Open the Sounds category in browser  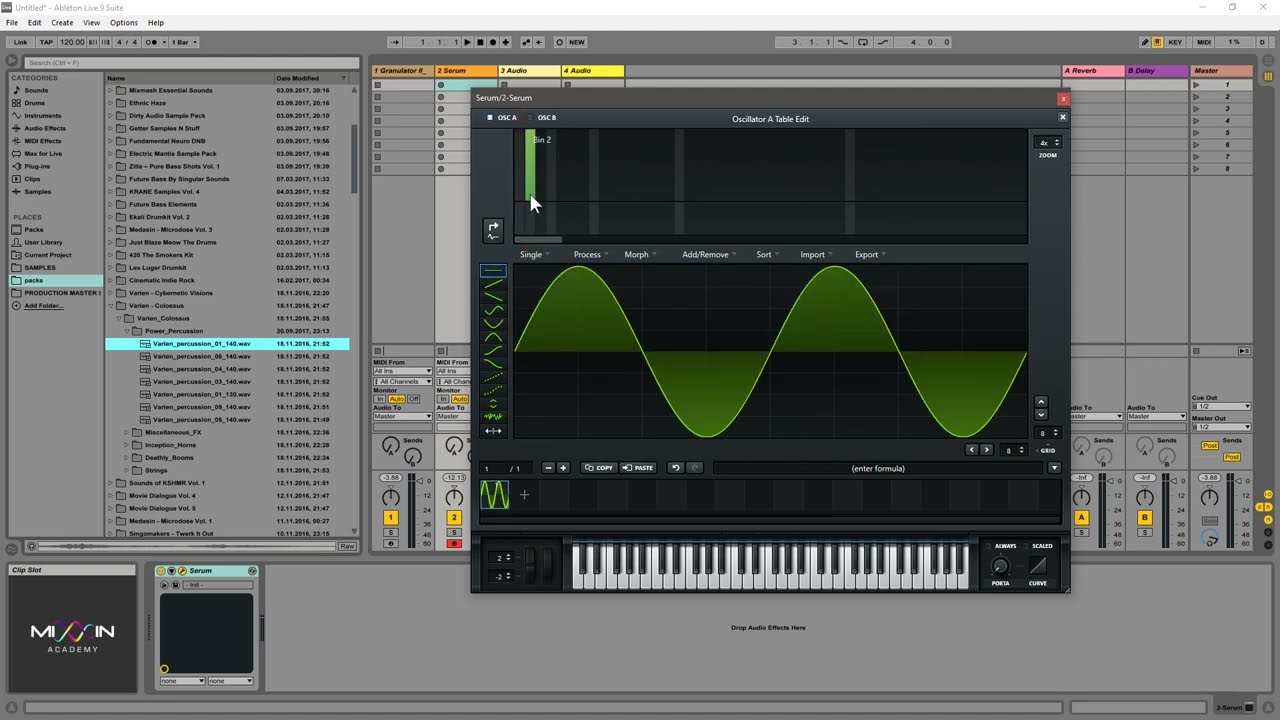(36, 90)
